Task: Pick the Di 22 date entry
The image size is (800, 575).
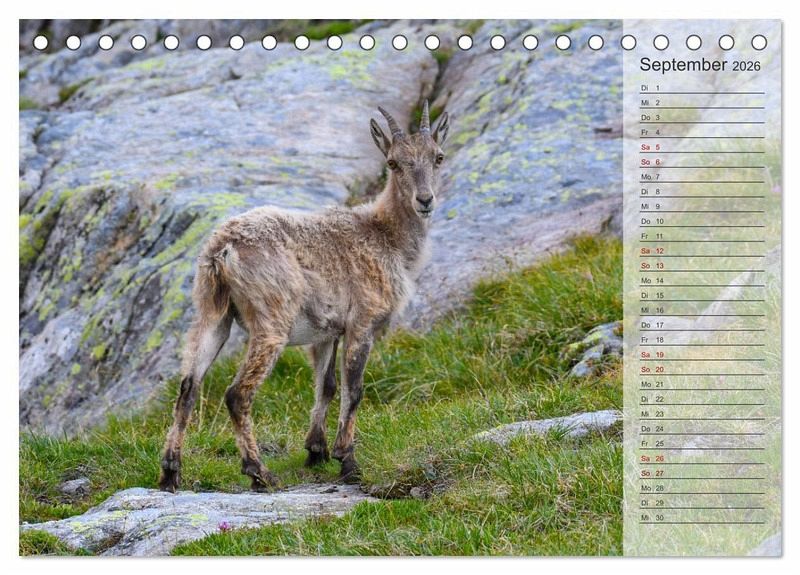Action: 700,399
